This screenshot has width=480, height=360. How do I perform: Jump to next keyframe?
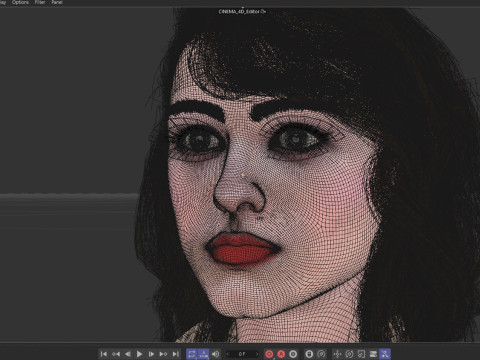[163, 354]
